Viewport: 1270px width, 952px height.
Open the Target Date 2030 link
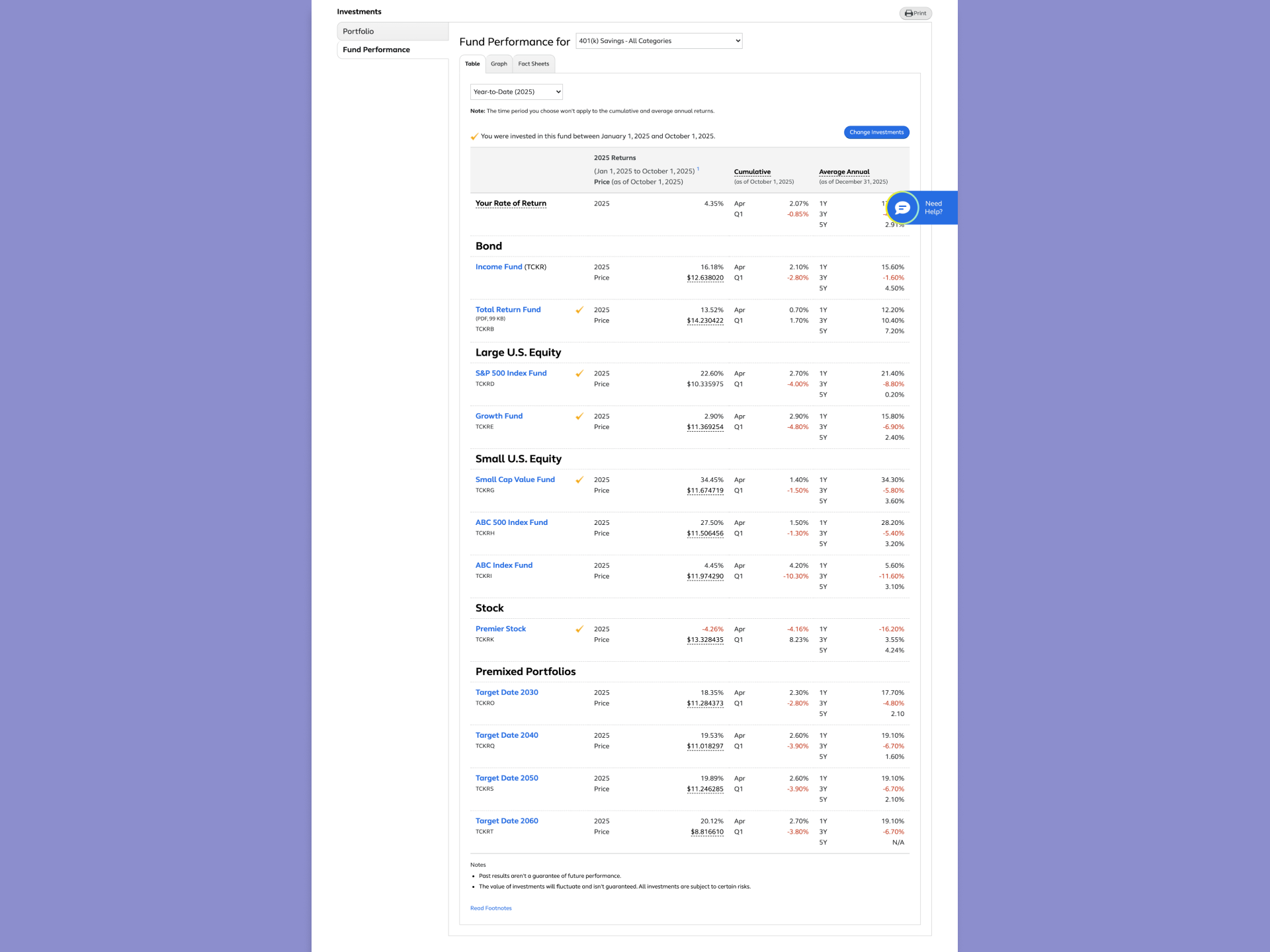pos(507,692)
